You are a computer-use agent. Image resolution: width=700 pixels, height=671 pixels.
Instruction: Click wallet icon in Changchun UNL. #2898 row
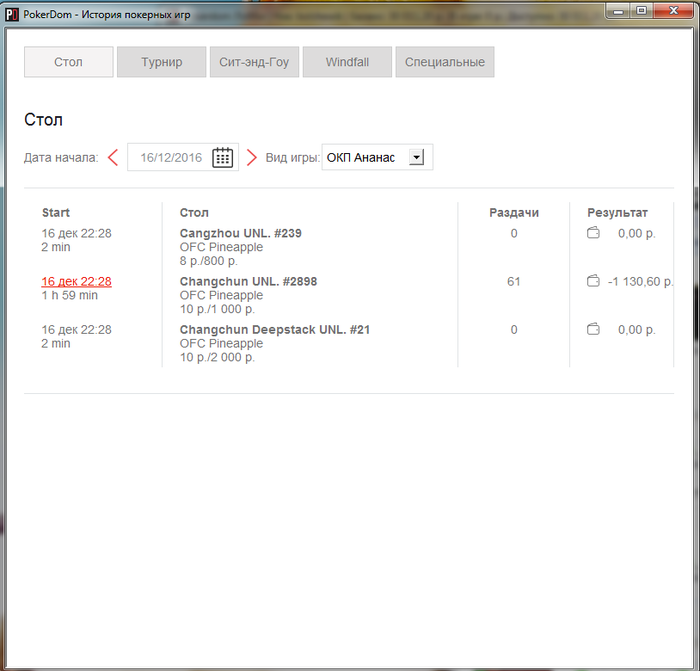pos(593,281)
